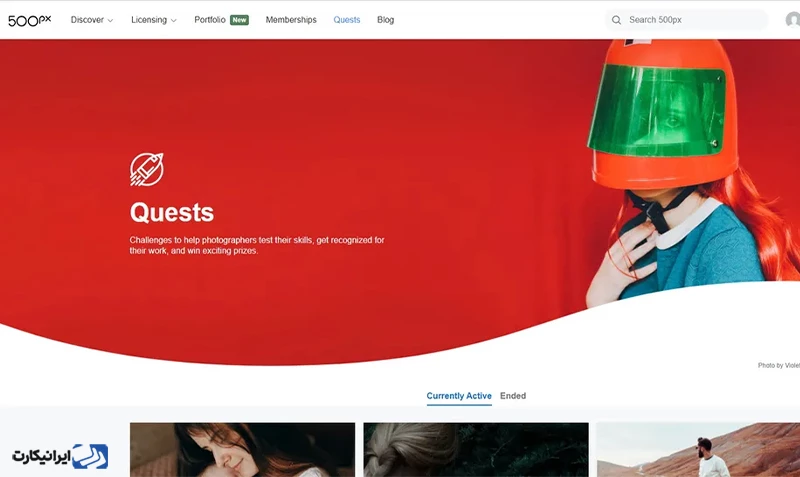Screen dimensions: 800x477
Task: Select the Quests navigation link
Action: (347, 20)
